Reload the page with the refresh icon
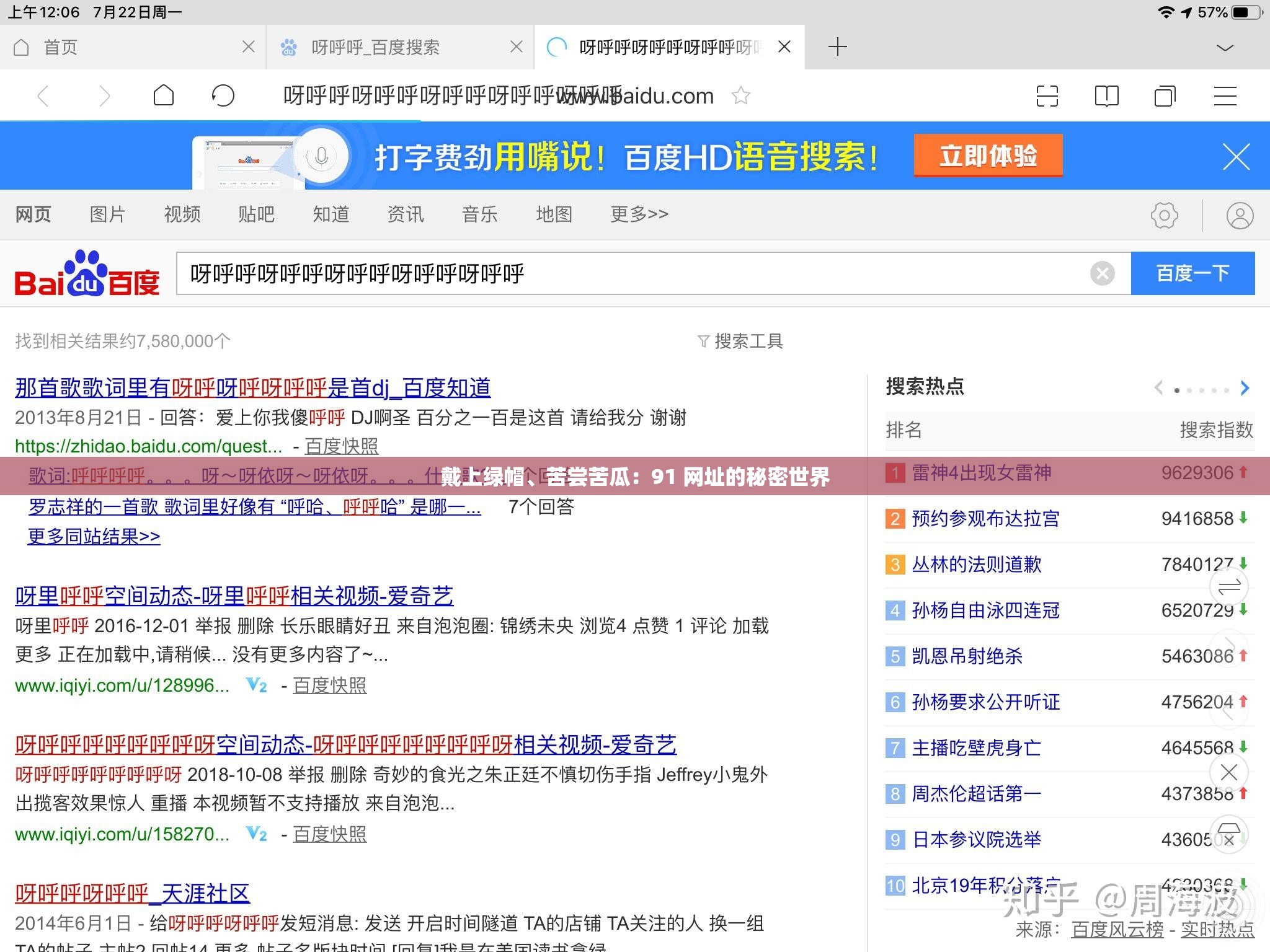1270x952 pixels. point(224,96)
